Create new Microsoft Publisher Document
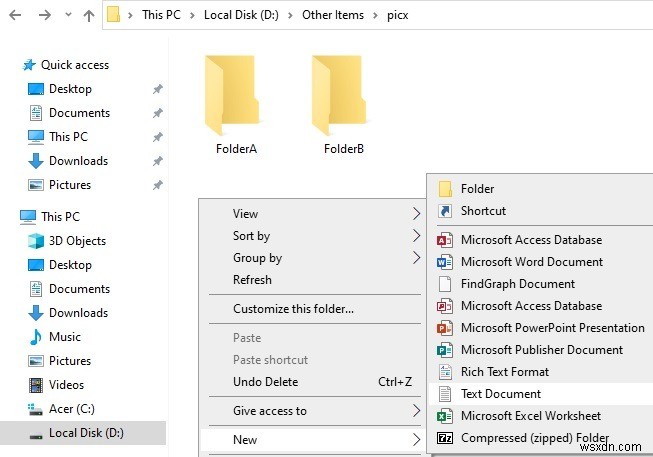Viewport: 653px width, 457px height. click(x=541, y=350)
